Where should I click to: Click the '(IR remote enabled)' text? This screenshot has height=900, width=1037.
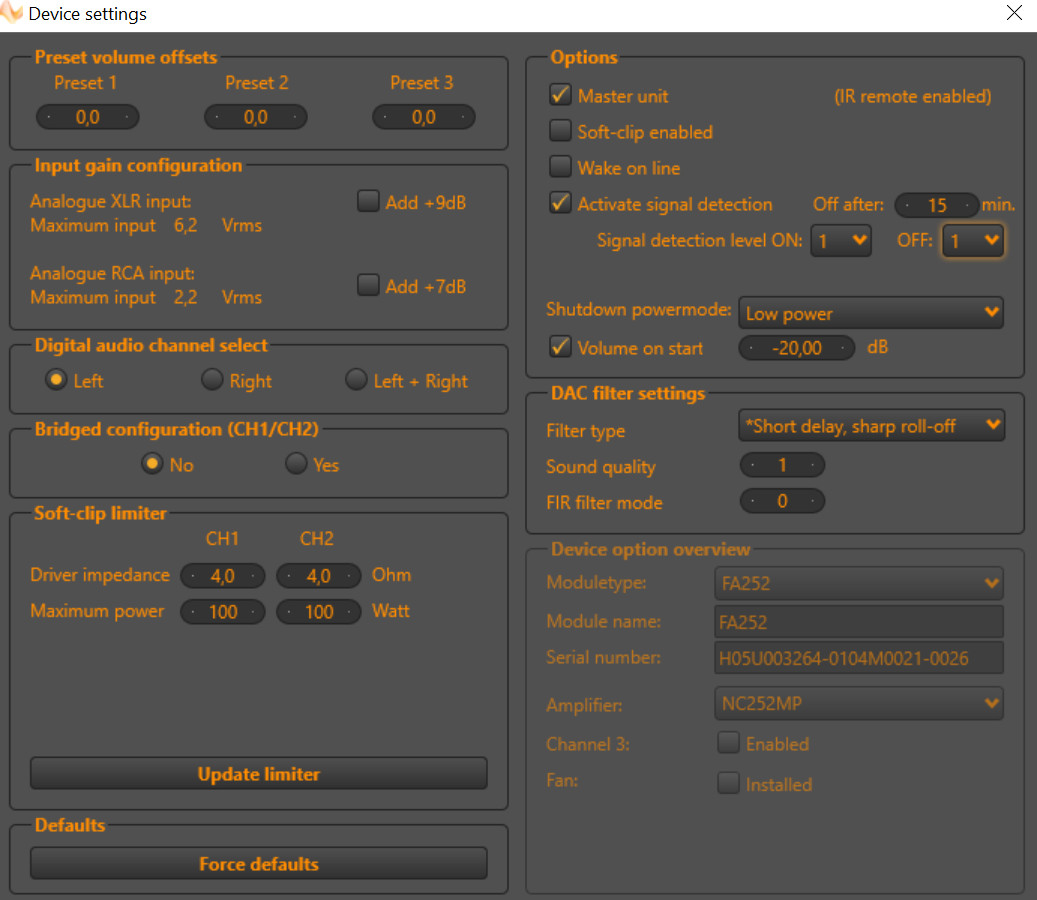pos(912,97)
